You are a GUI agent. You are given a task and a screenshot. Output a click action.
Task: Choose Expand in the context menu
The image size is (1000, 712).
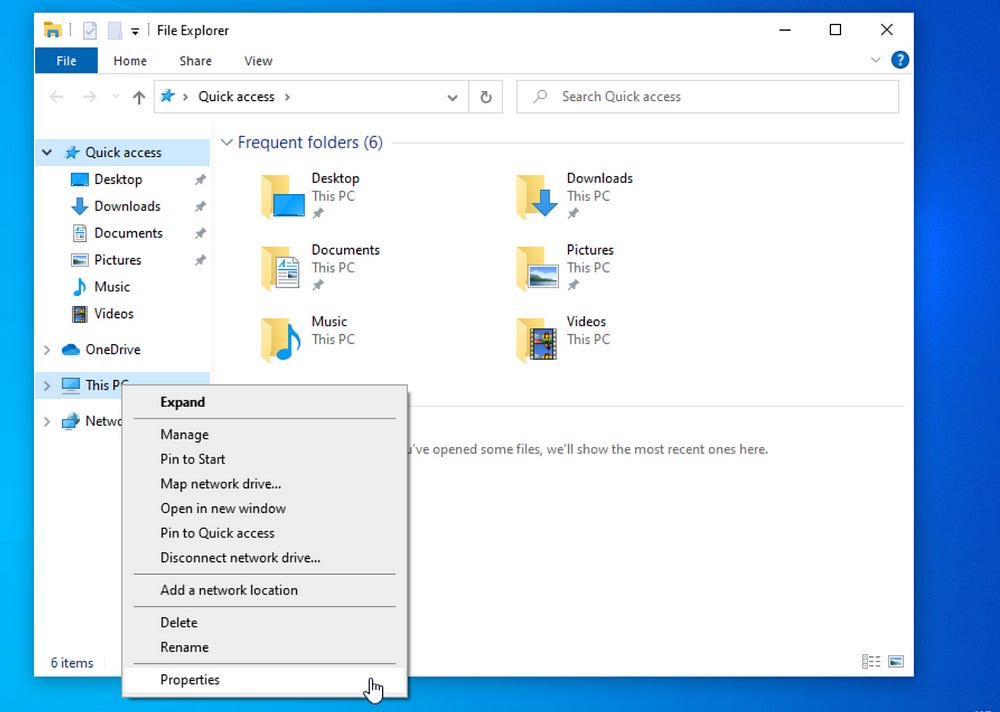click(265, 402)
